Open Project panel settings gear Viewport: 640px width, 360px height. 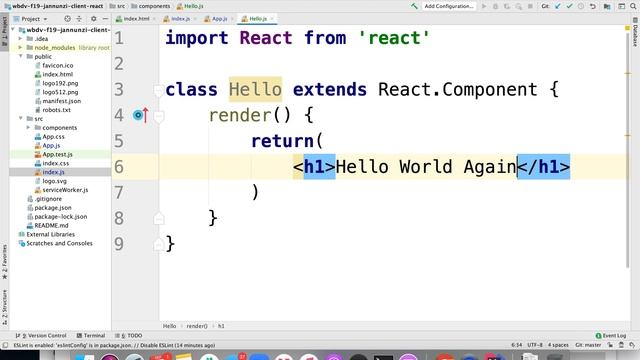click(x=93, y=19)
